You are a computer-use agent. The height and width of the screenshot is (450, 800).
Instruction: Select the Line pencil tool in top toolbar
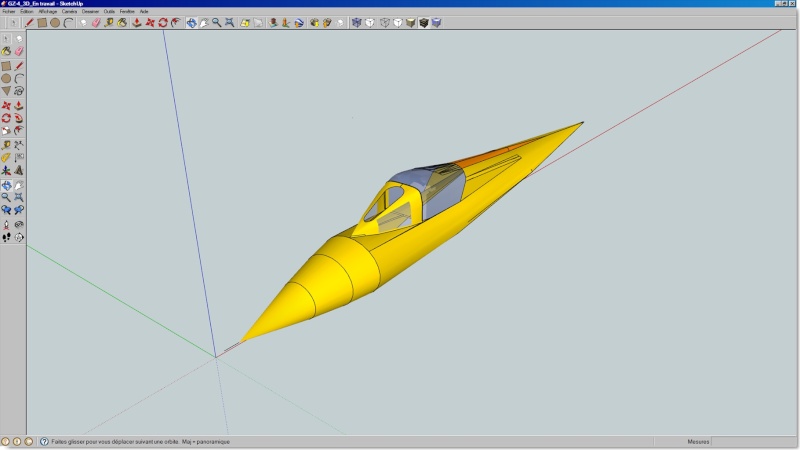click(x=29, y=22)
